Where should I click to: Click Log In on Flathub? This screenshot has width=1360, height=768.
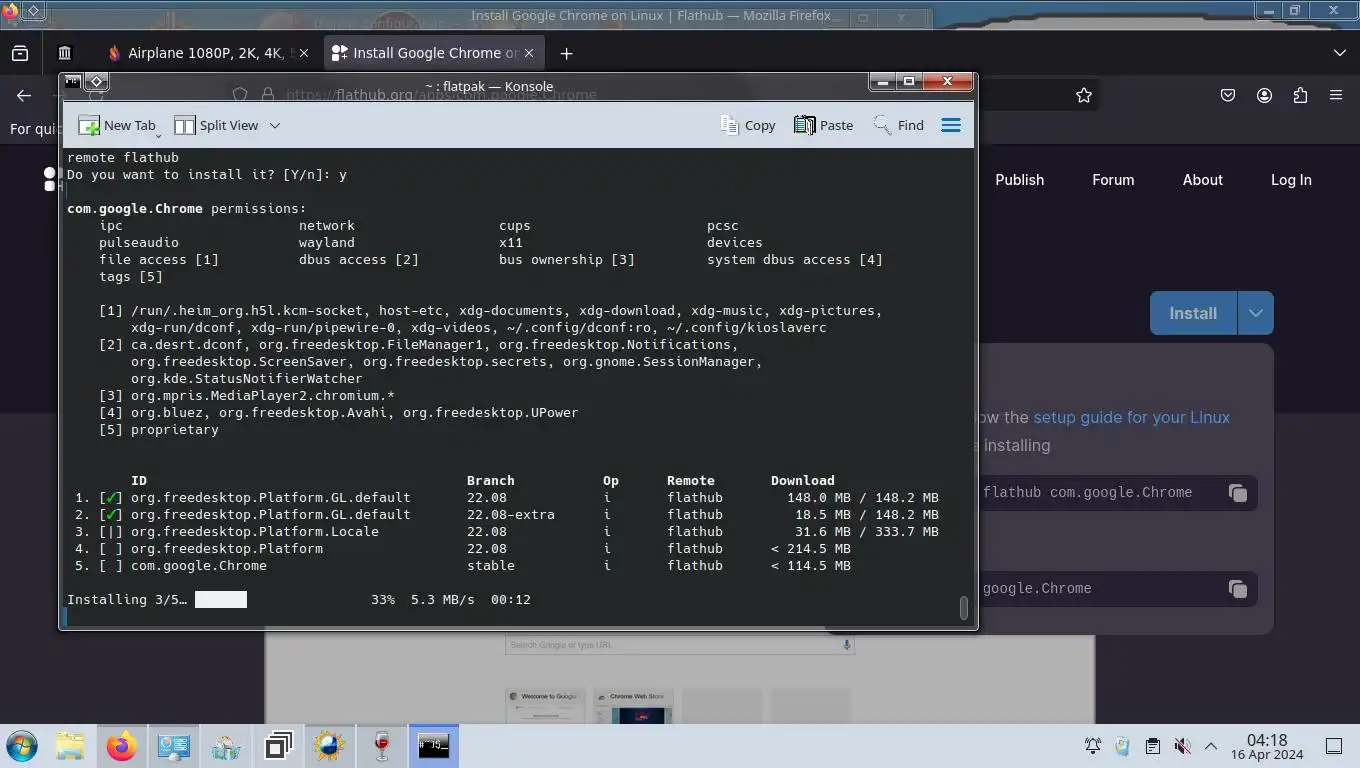pyautogui.click(x=1291, y=180)
